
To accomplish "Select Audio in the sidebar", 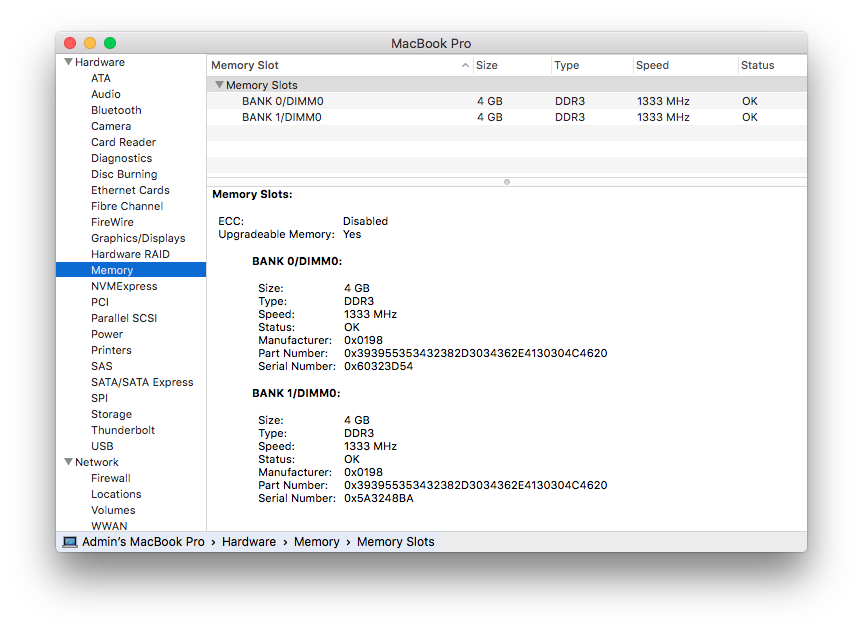I will coord(106,94).
